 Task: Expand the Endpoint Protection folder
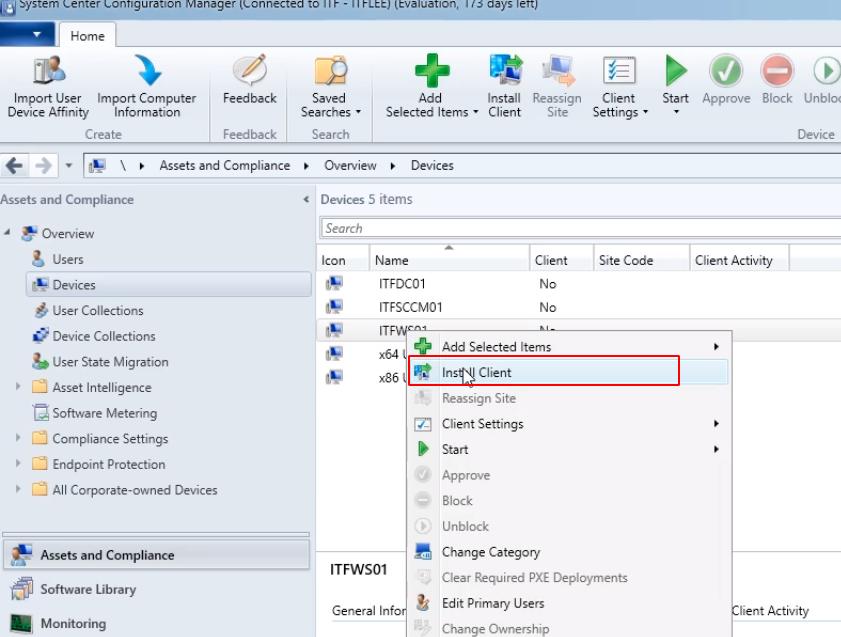pos(18,463)
